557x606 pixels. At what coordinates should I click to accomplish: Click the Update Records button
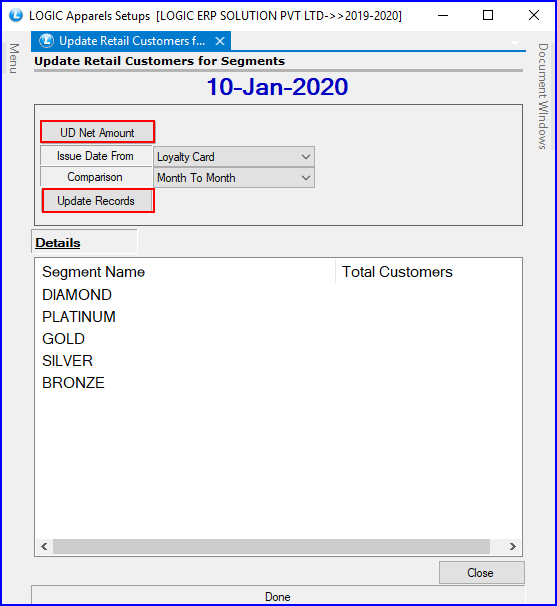(x=98, y=201)
